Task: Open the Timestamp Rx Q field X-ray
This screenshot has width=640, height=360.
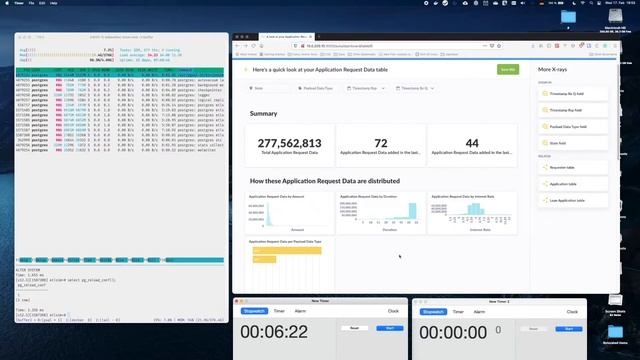Action: [573, 94]
